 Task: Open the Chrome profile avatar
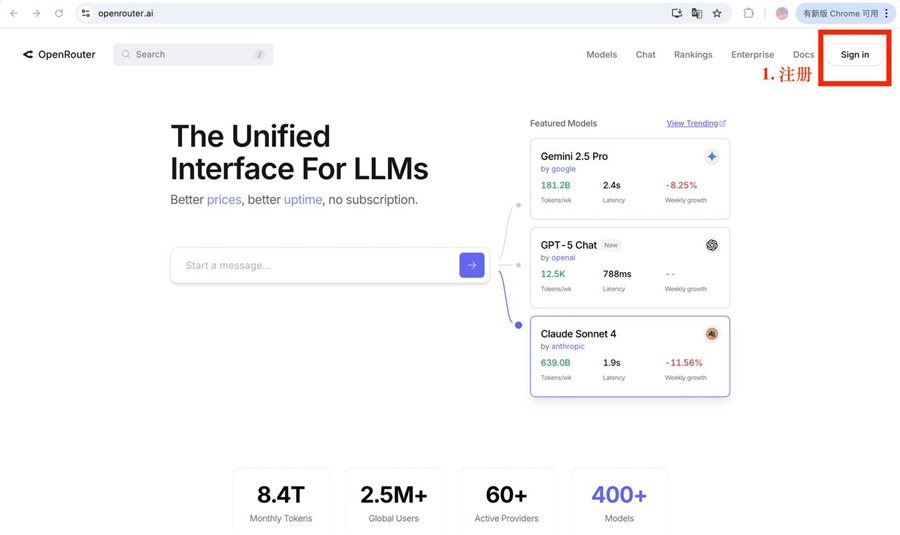pos(782,13)
